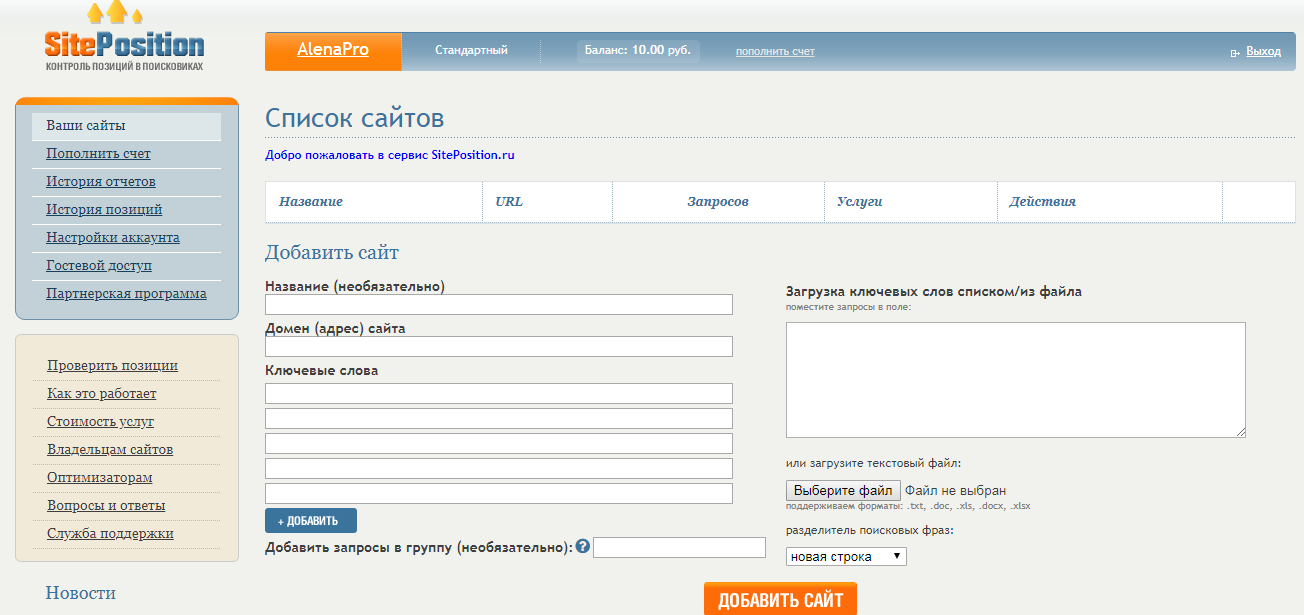Open "Настройки аккаунта" section
The height and width of the screenshot is (615, 1304).
coord(105,237)
